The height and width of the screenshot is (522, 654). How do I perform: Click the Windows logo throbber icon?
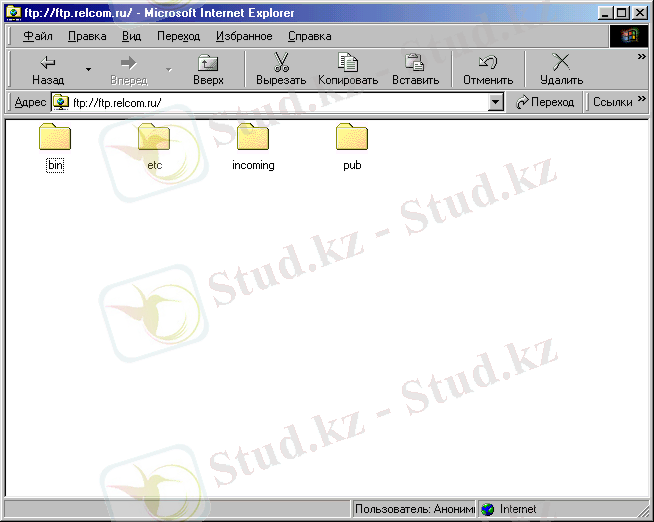coord(629,36)
